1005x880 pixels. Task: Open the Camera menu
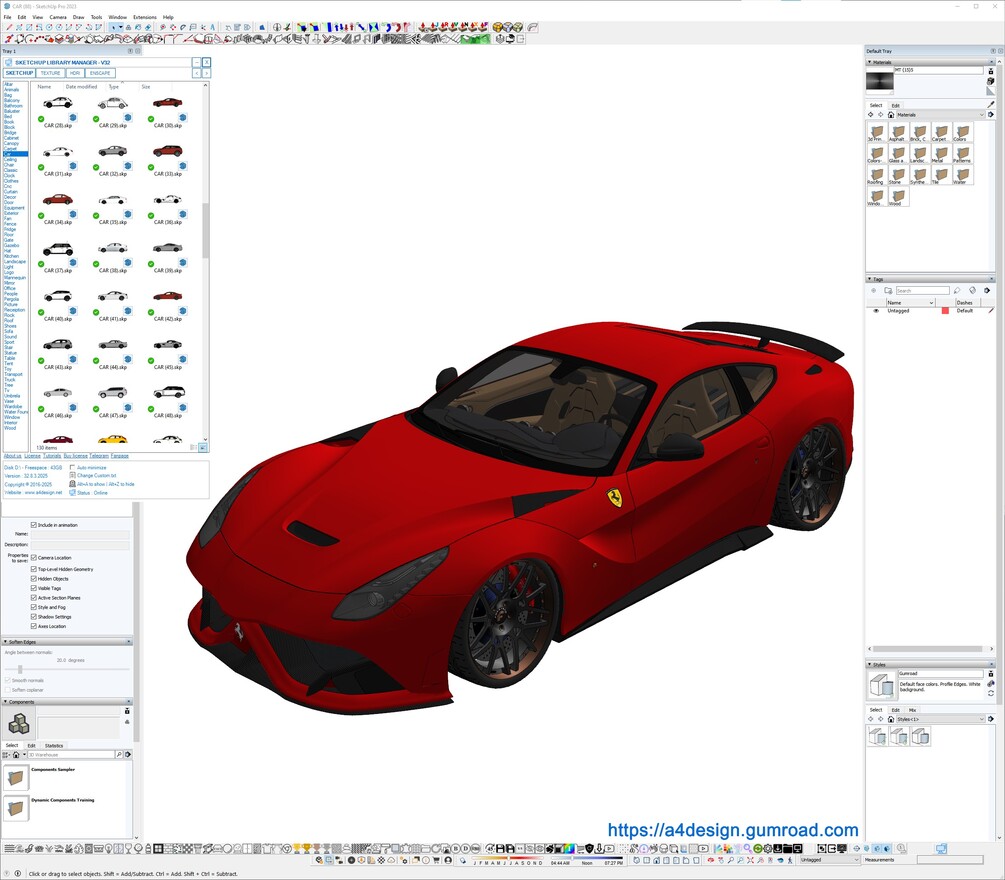tap(58, 17)
